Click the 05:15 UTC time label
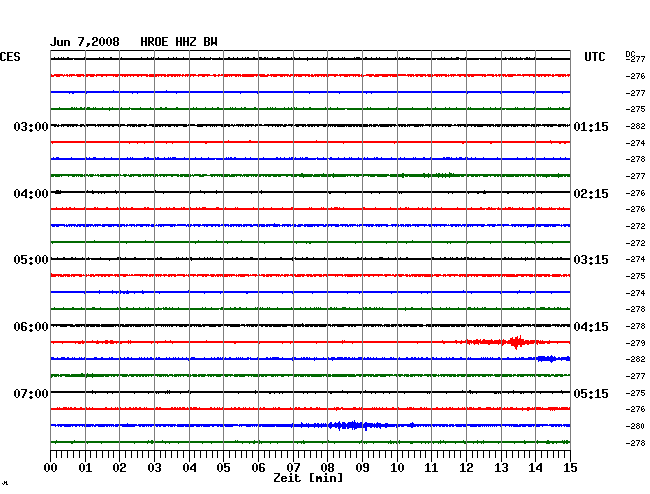The width and height of the screenshot is (650, 494). tap(591, 393)
